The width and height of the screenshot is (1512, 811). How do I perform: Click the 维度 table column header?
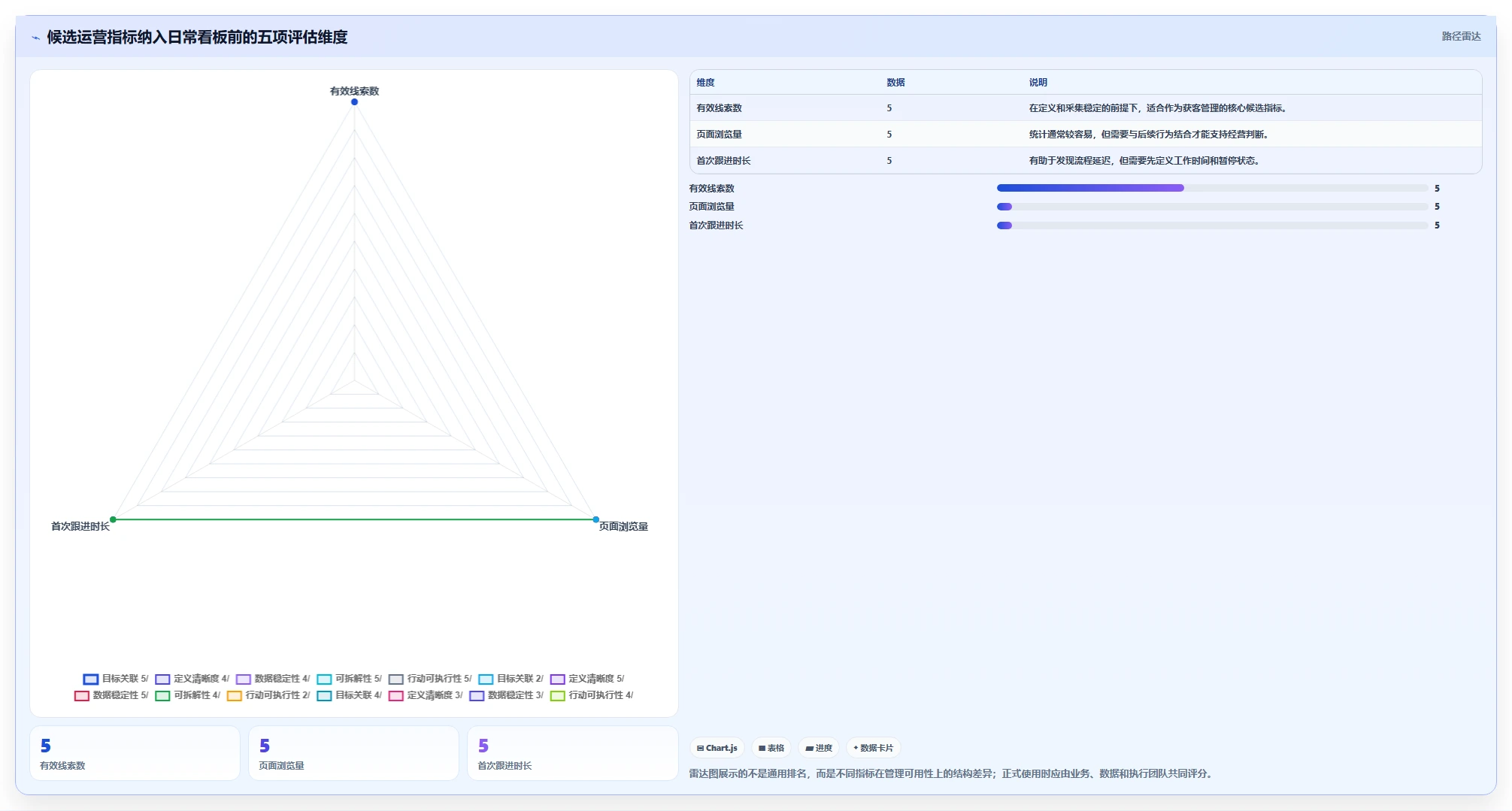click(x=705, y=83)
